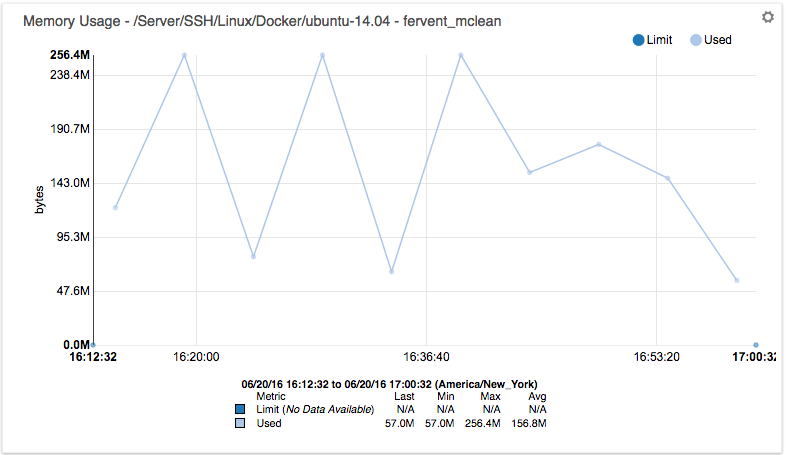Click the 16:20:00 x-axis label
The image size is (786, 455).
click(x=196, y=357)
